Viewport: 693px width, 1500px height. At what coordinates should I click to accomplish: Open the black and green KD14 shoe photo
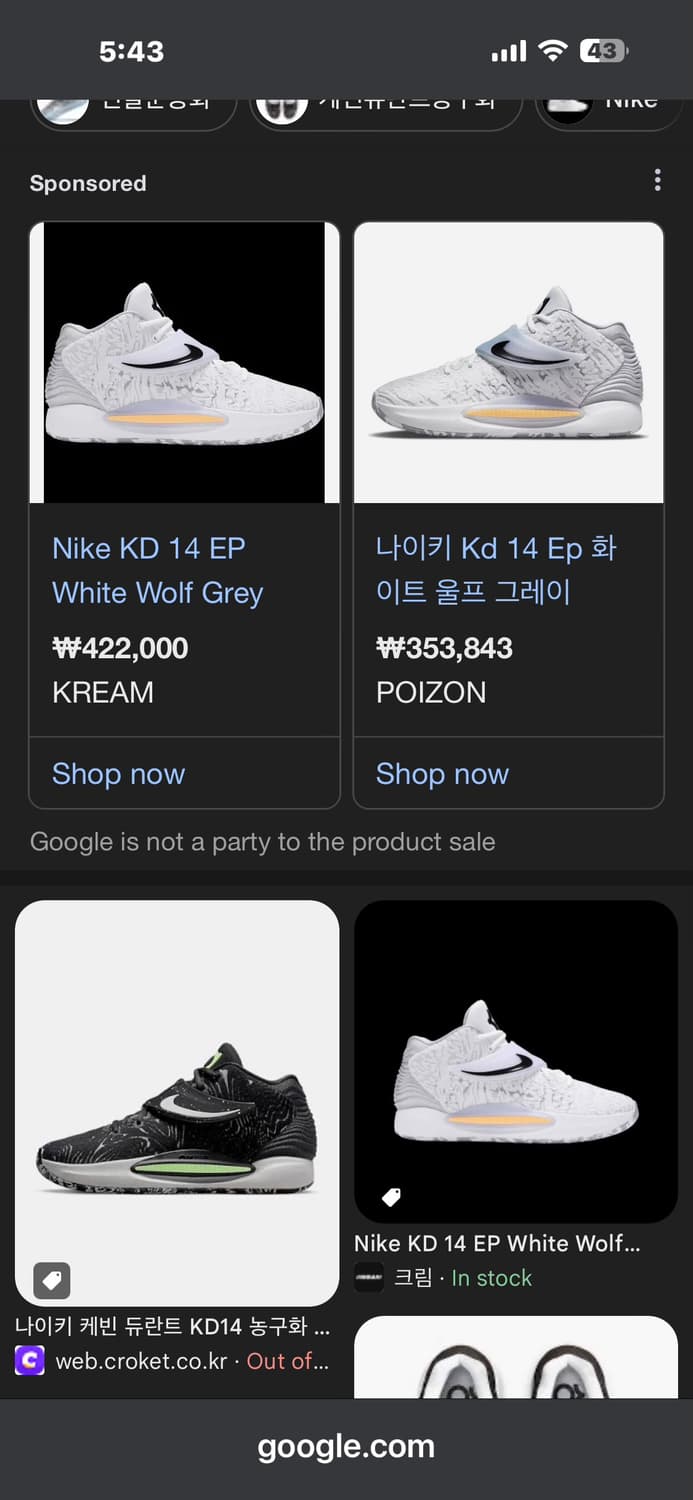pyautogui.click(x=177, y=1103)
